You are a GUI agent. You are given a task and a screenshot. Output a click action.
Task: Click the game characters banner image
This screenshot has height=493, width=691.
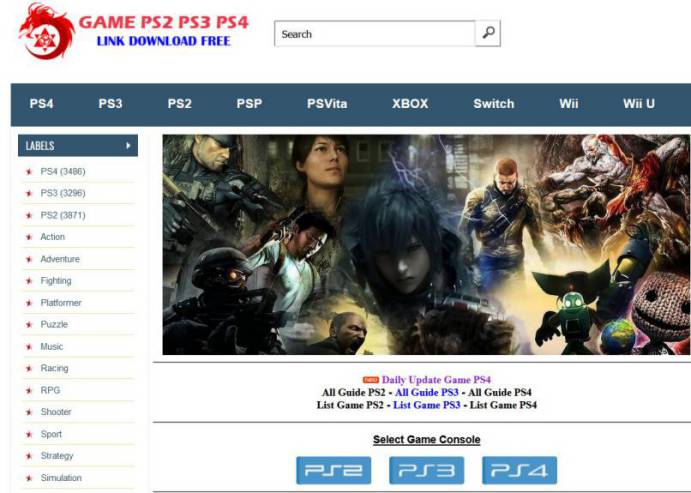coord(426,245)
